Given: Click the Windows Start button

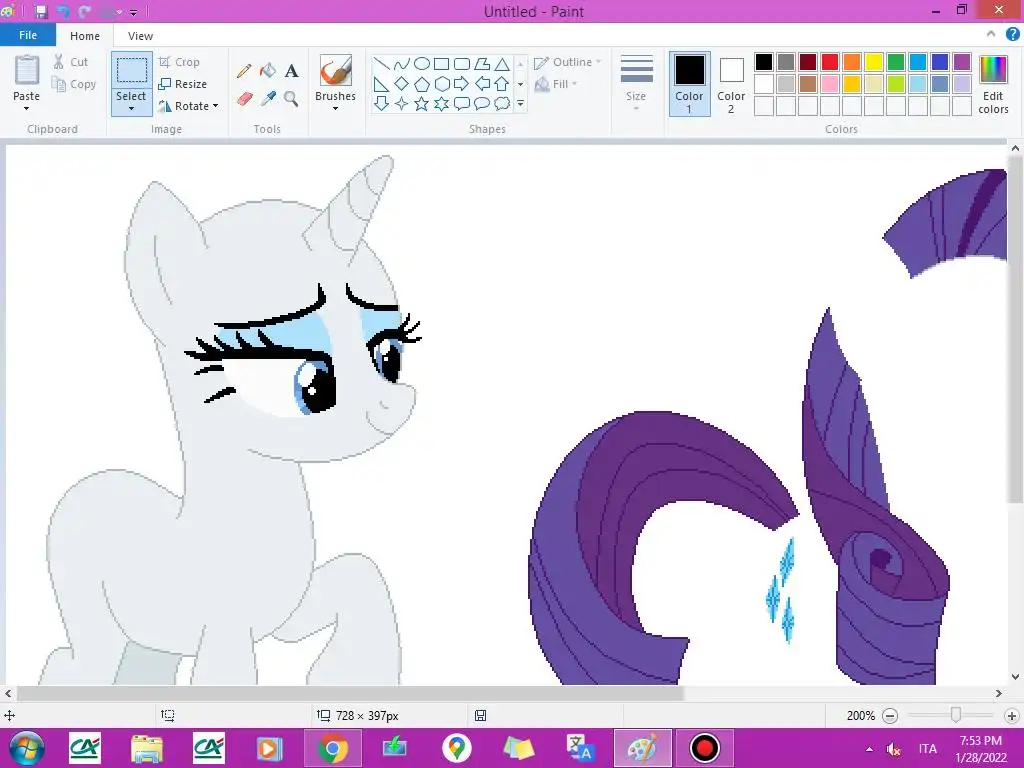Looking at the screenshot, I should [27, 748].
